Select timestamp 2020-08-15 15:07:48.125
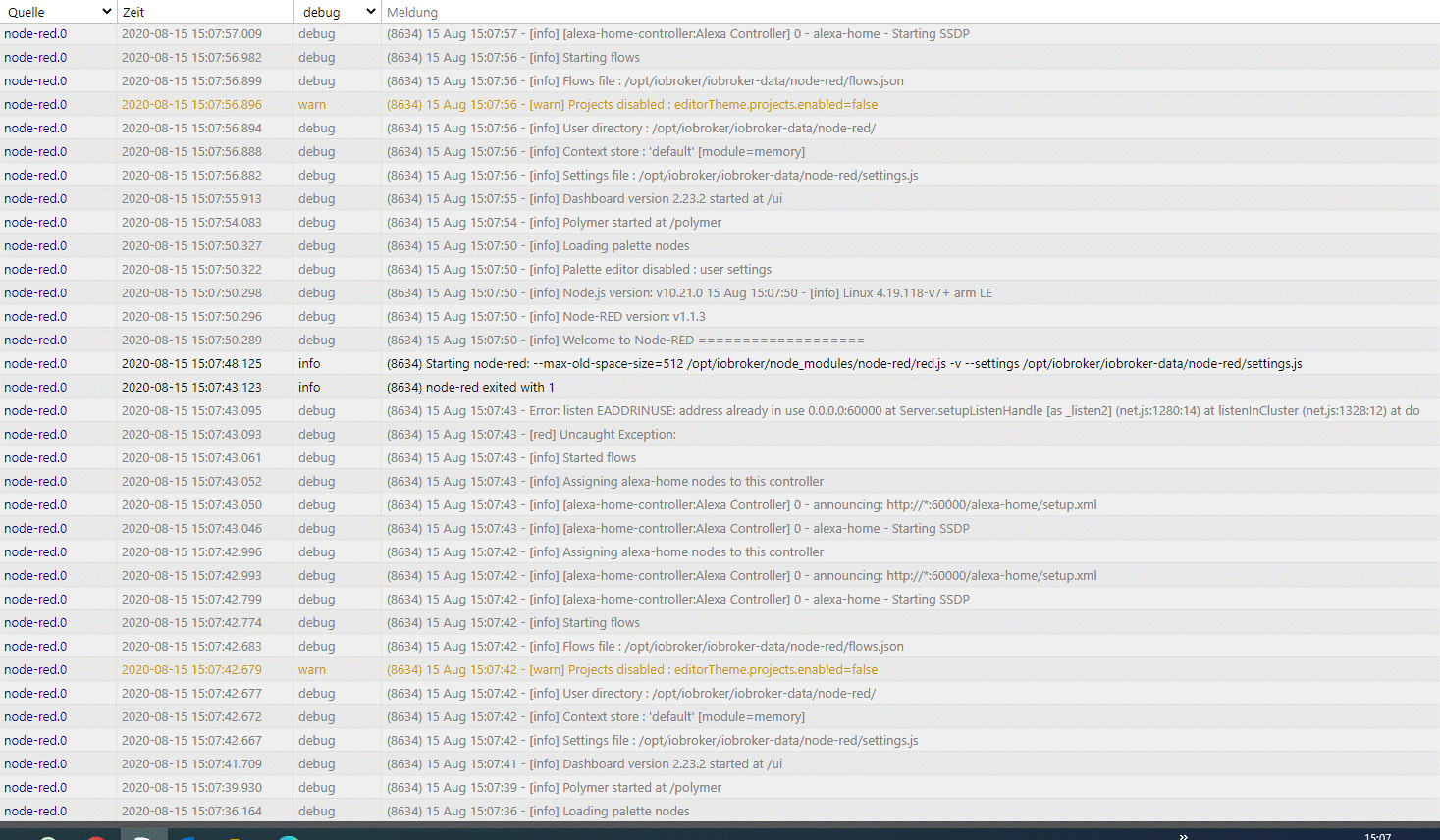Screen dimensions: 1440x840 [191, 364]
